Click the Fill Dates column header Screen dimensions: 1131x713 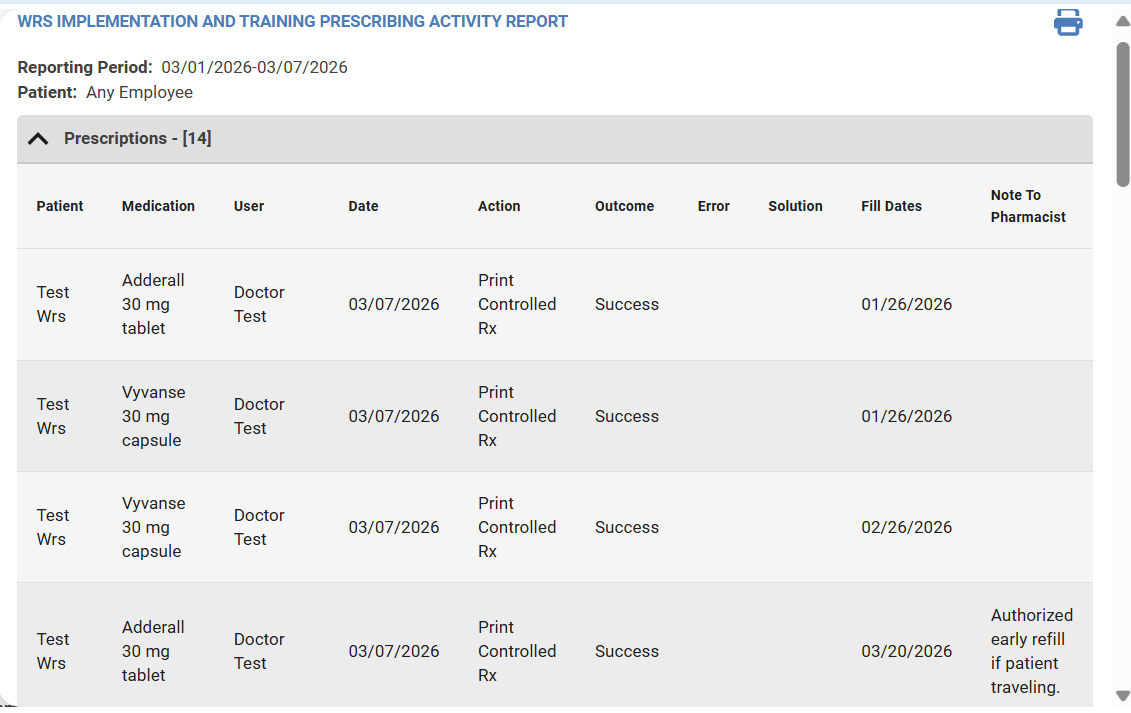[891, 206]
